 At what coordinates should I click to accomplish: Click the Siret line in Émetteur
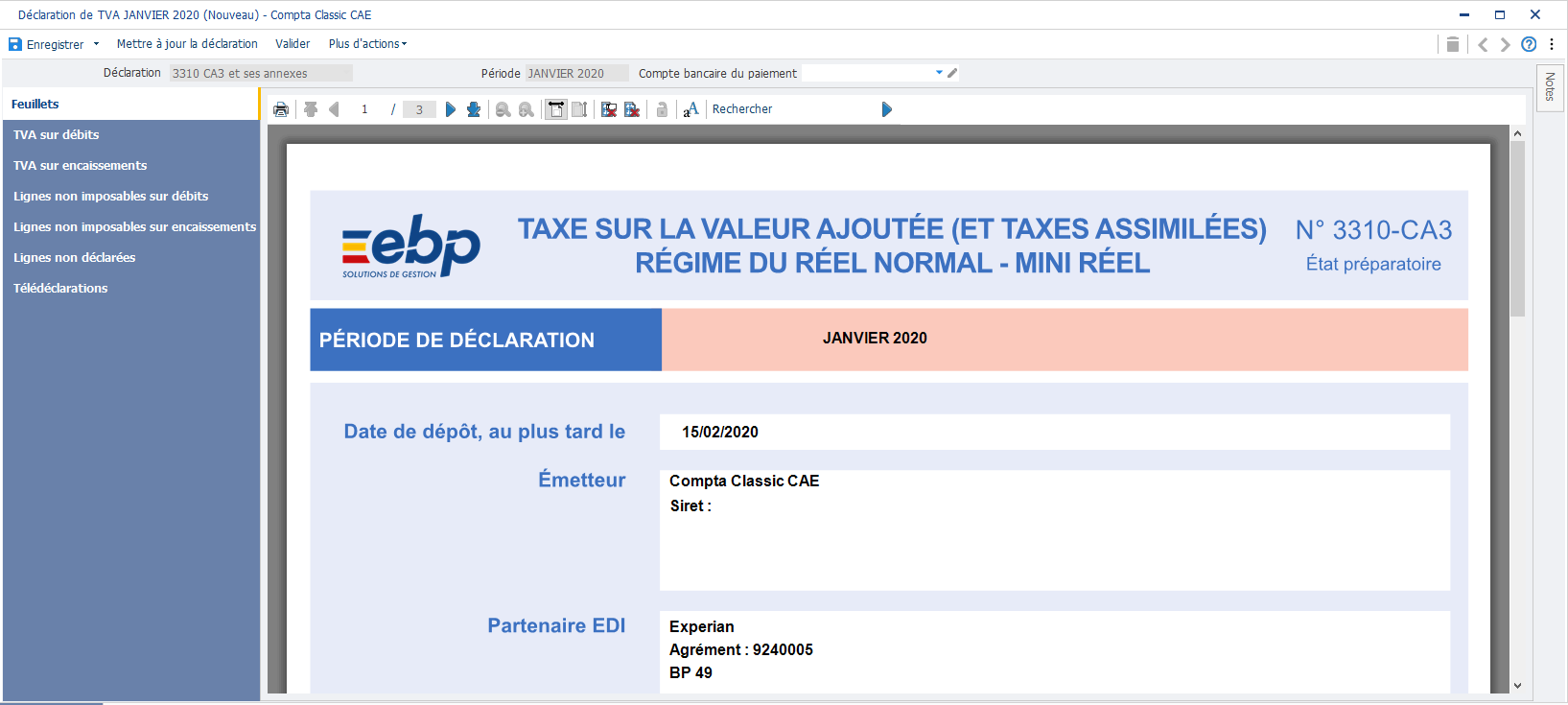pos(690,506)
